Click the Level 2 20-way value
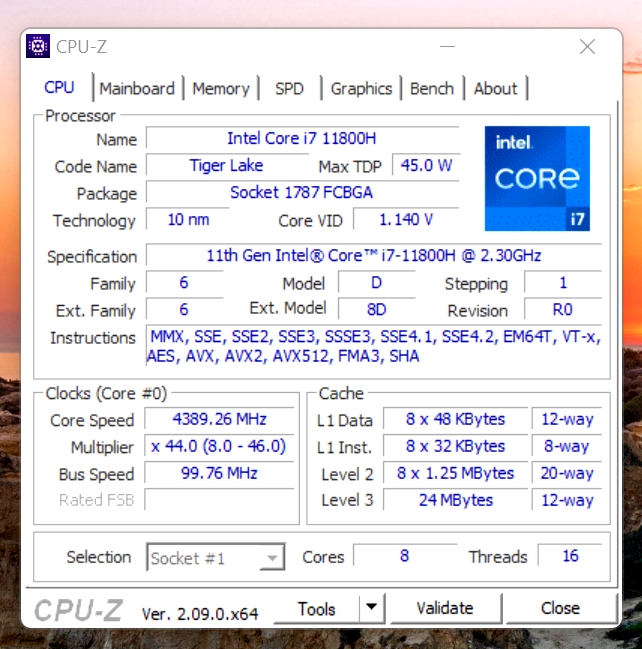Viewport: 642px width, 649px height. tap(567, 473)
